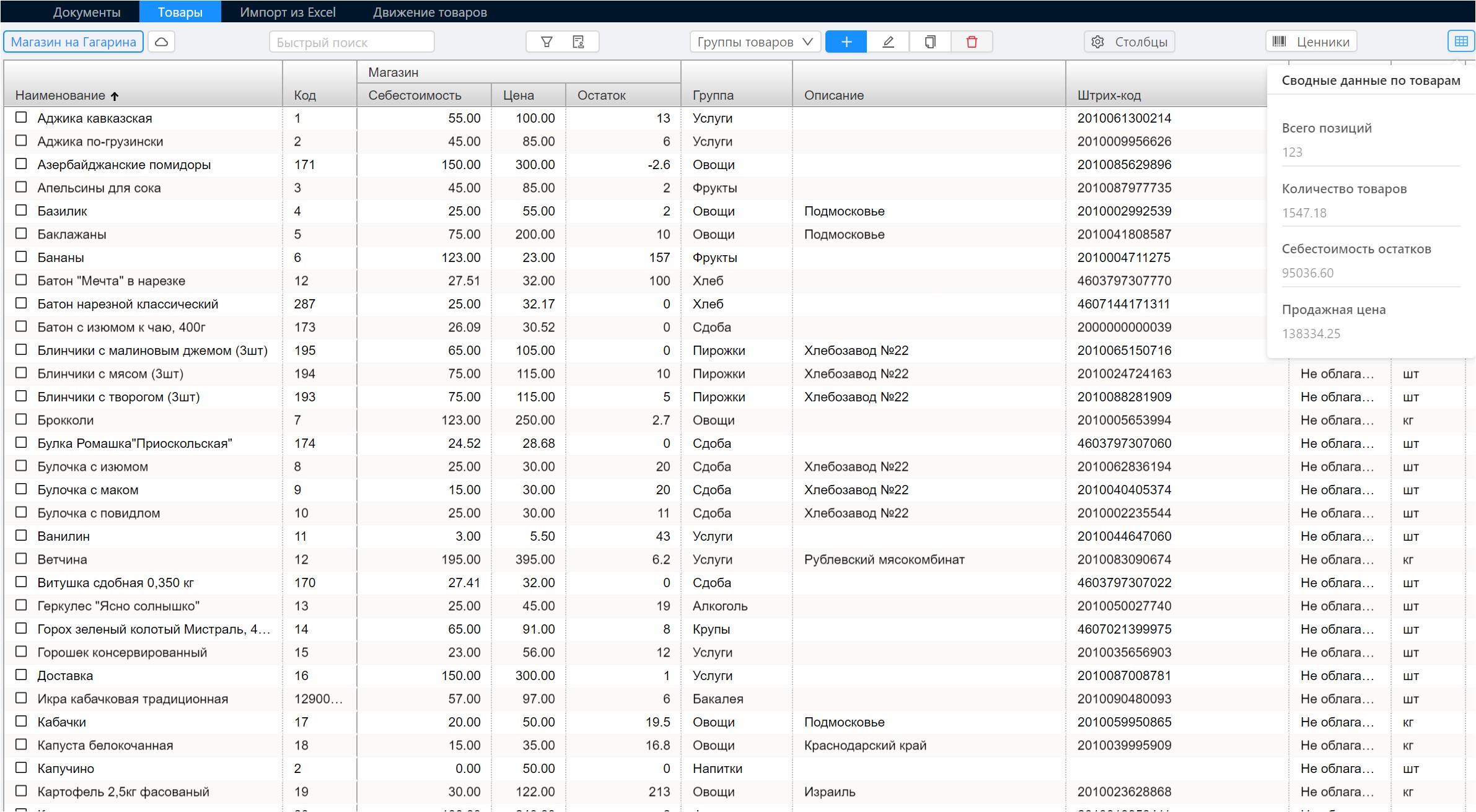Open the Импорт из Excel tab
The width and height of the screenshot is (1476, 812).
[288, 12]
